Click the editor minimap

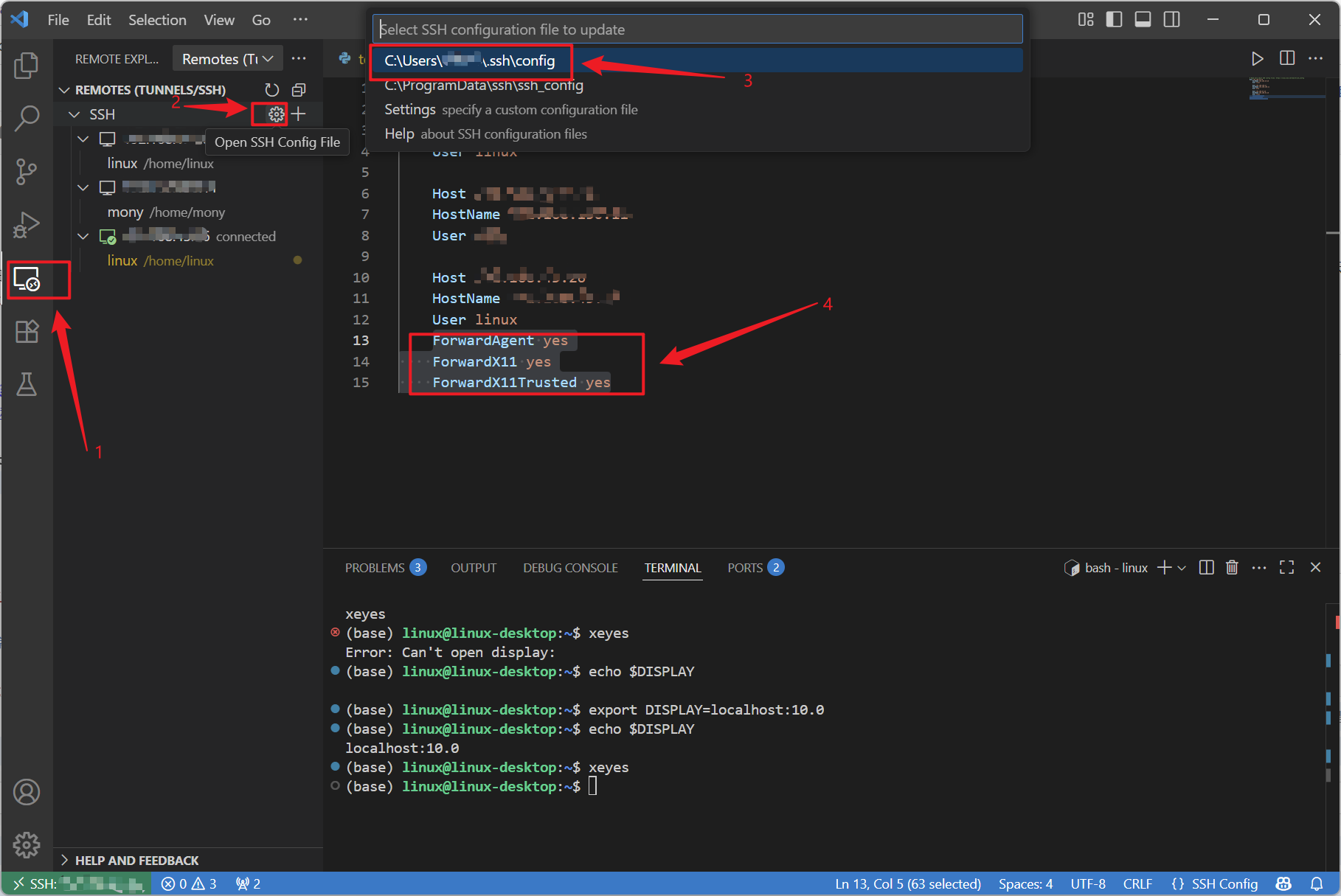(x=1287, y=88)
